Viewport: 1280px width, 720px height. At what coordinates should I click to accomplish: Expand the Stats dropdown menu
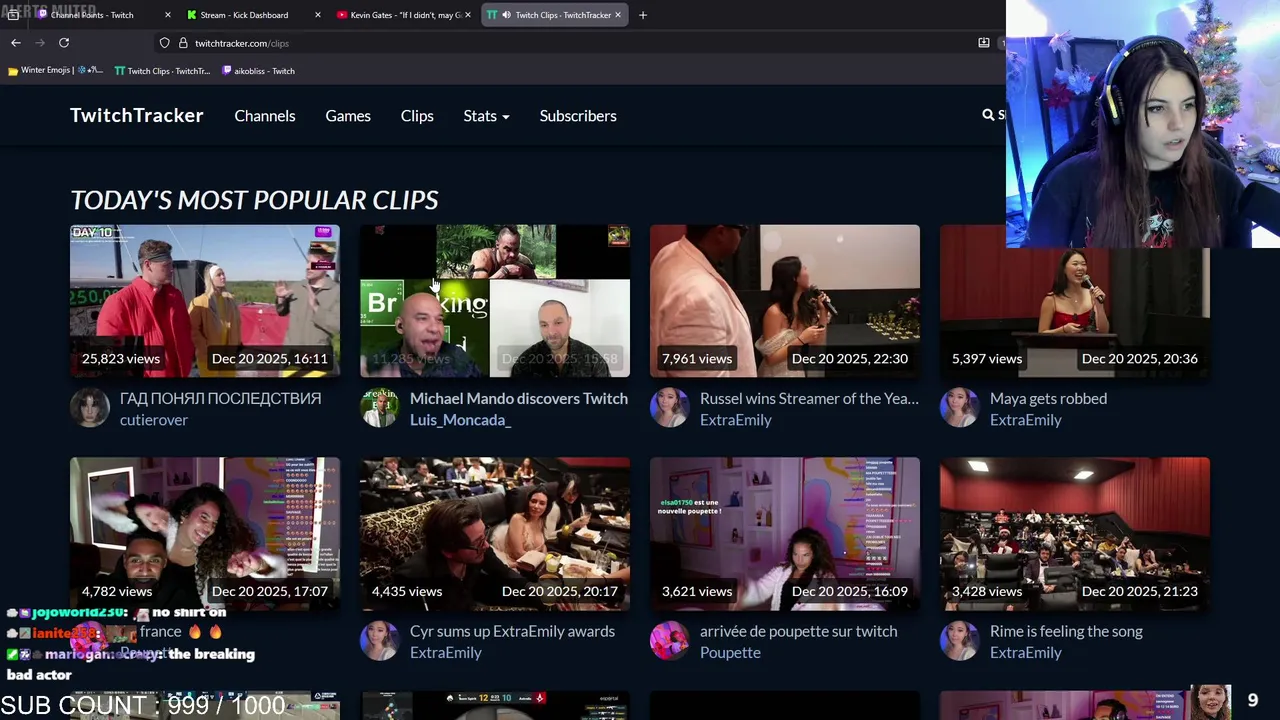[486, 116]
